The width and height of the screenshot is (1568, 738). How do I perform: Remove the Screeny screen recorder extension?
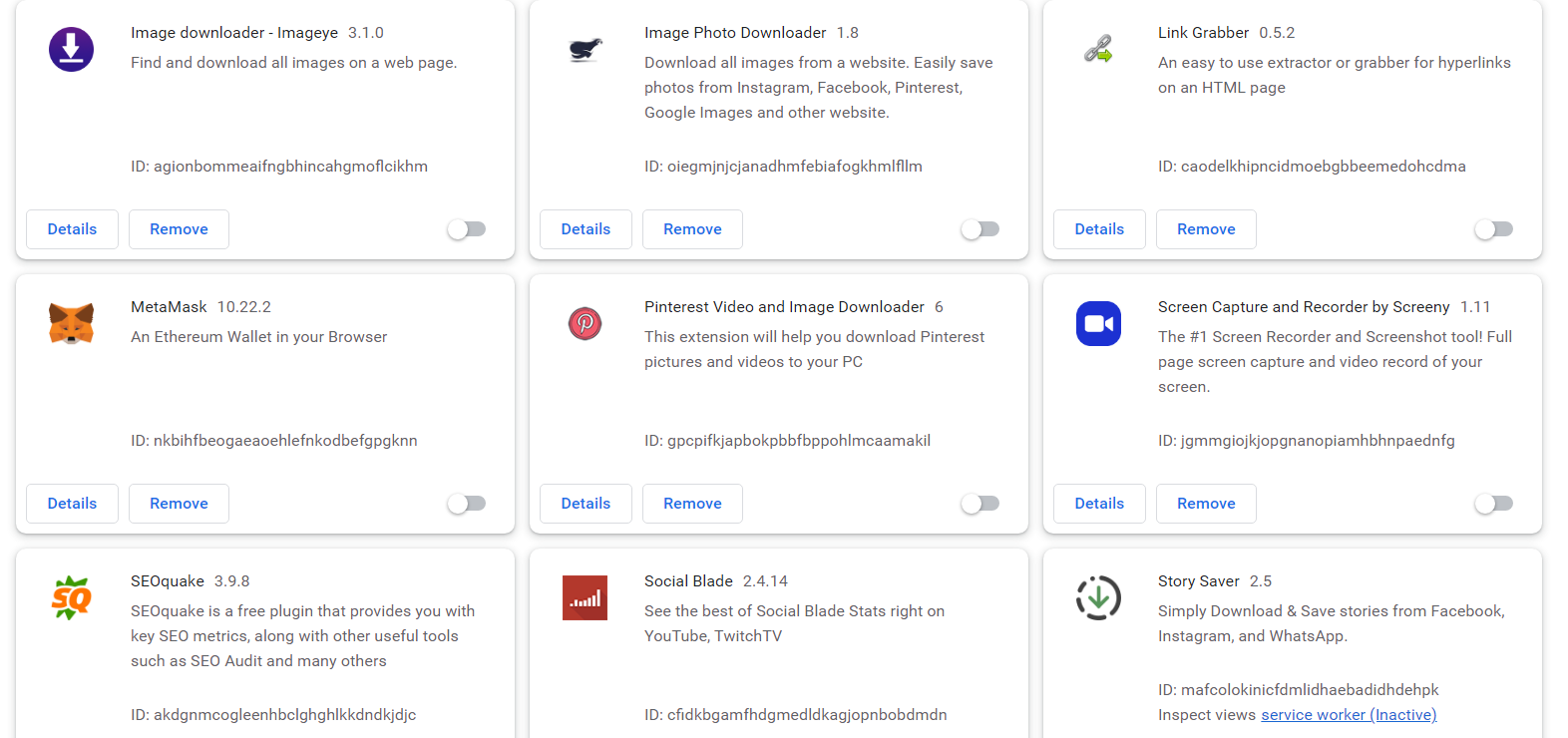point(1206,504)
